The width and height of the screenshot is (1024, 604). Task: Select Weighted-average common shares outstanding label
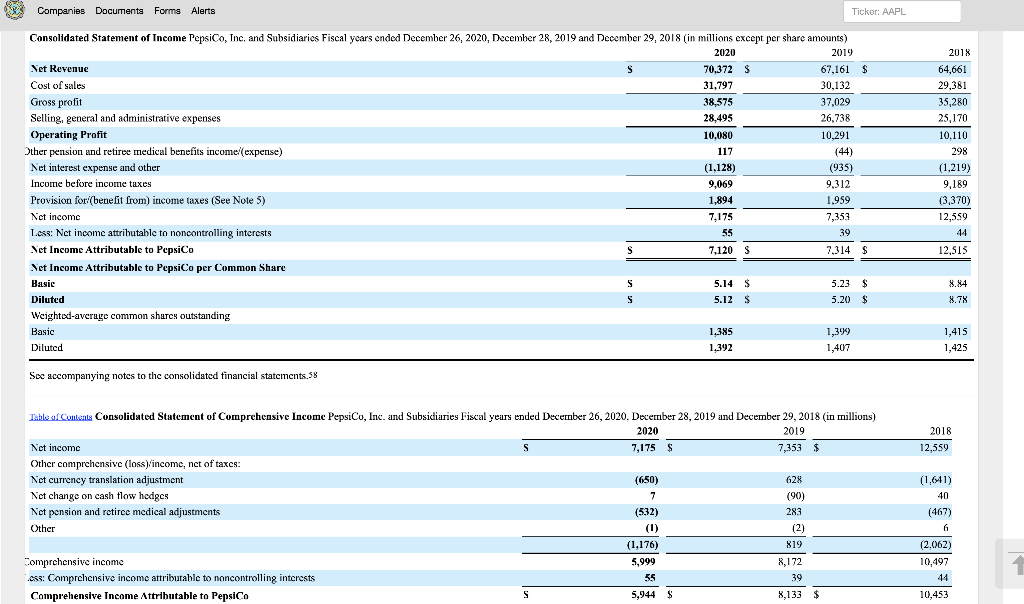(130, 316)
